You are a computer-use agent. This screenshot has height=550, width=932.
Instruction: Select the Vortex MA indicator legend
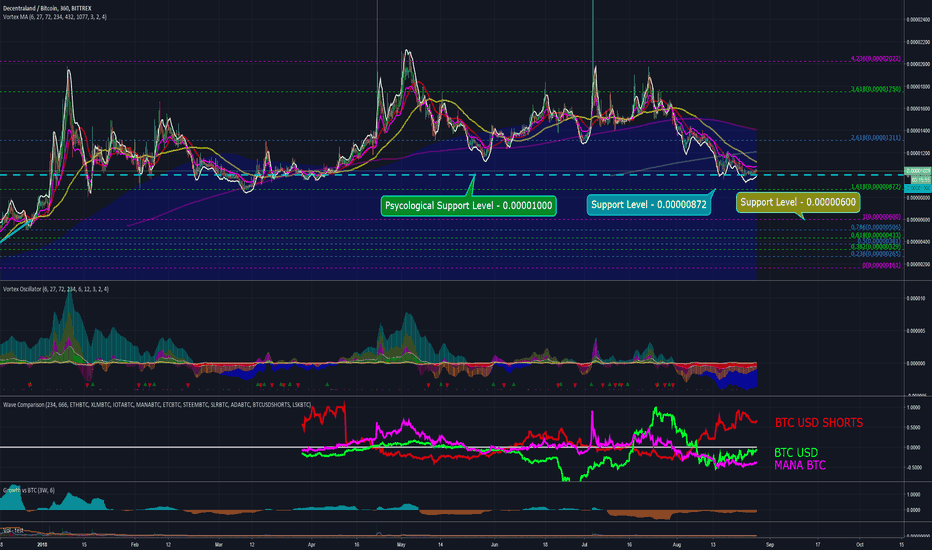[x=55, y=17]
